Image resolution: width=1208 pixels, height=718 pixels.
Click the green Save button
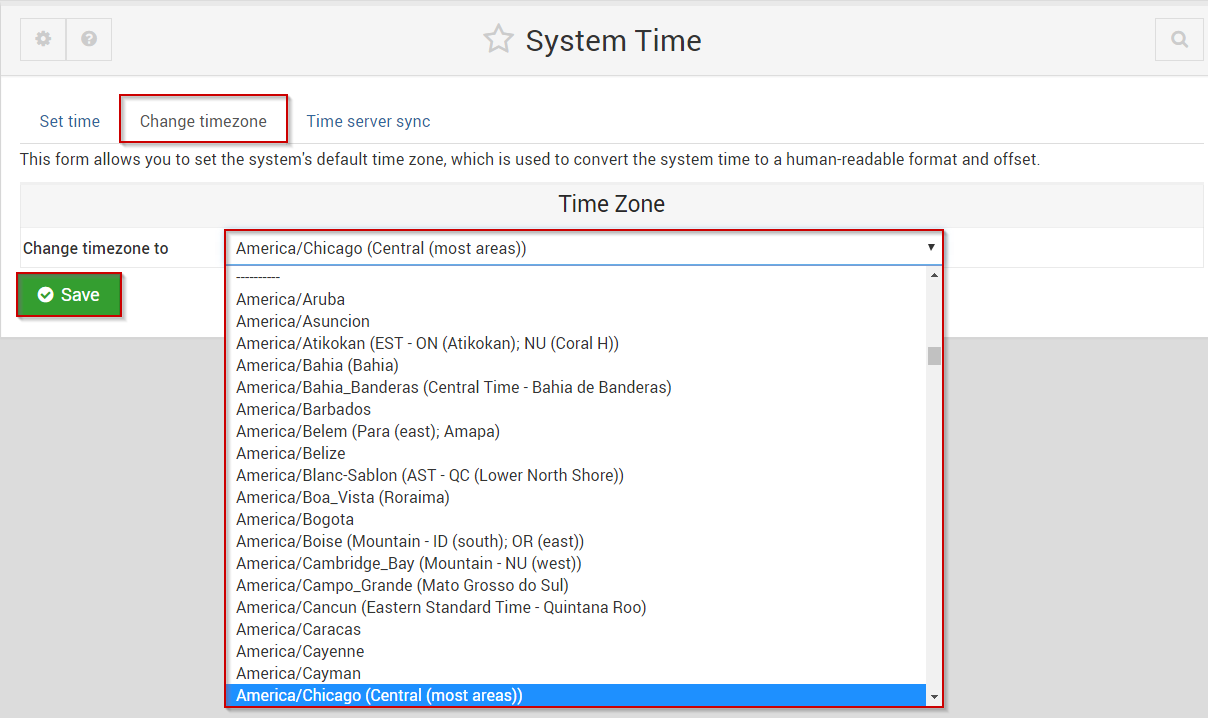pos(69,295)
